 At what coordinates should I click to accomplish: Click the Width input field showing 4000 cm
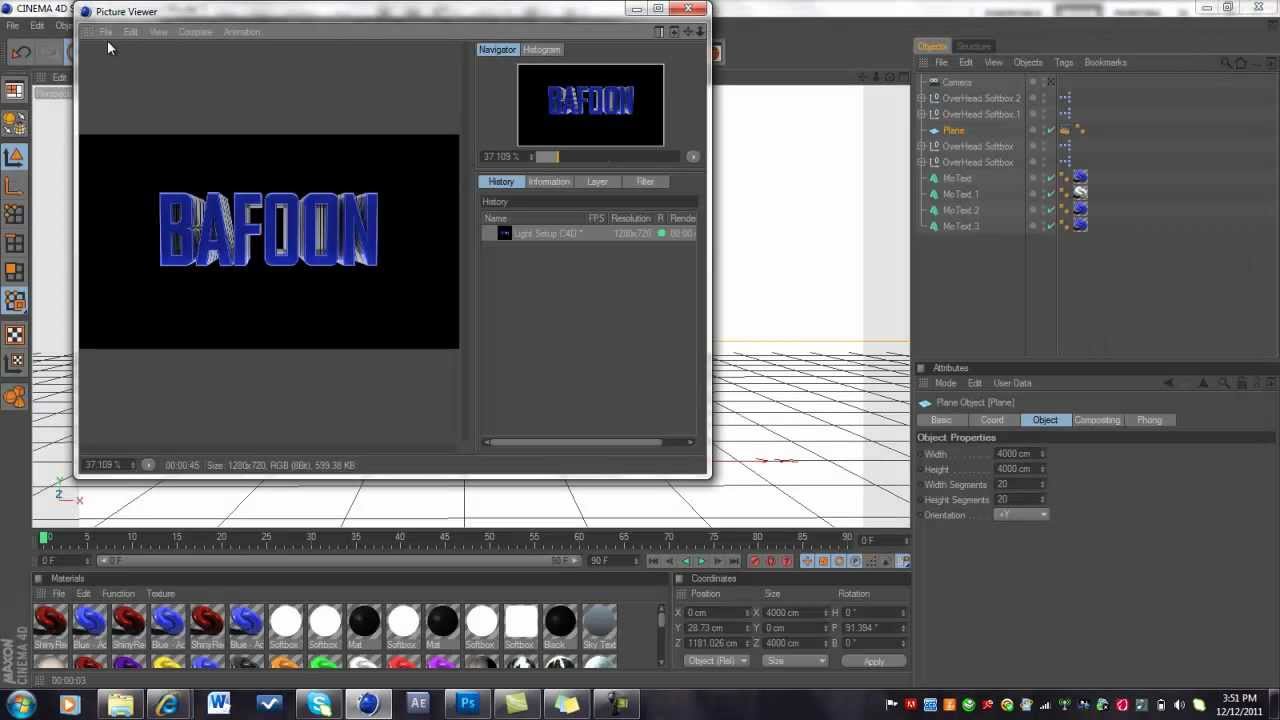click(1017, 454)
